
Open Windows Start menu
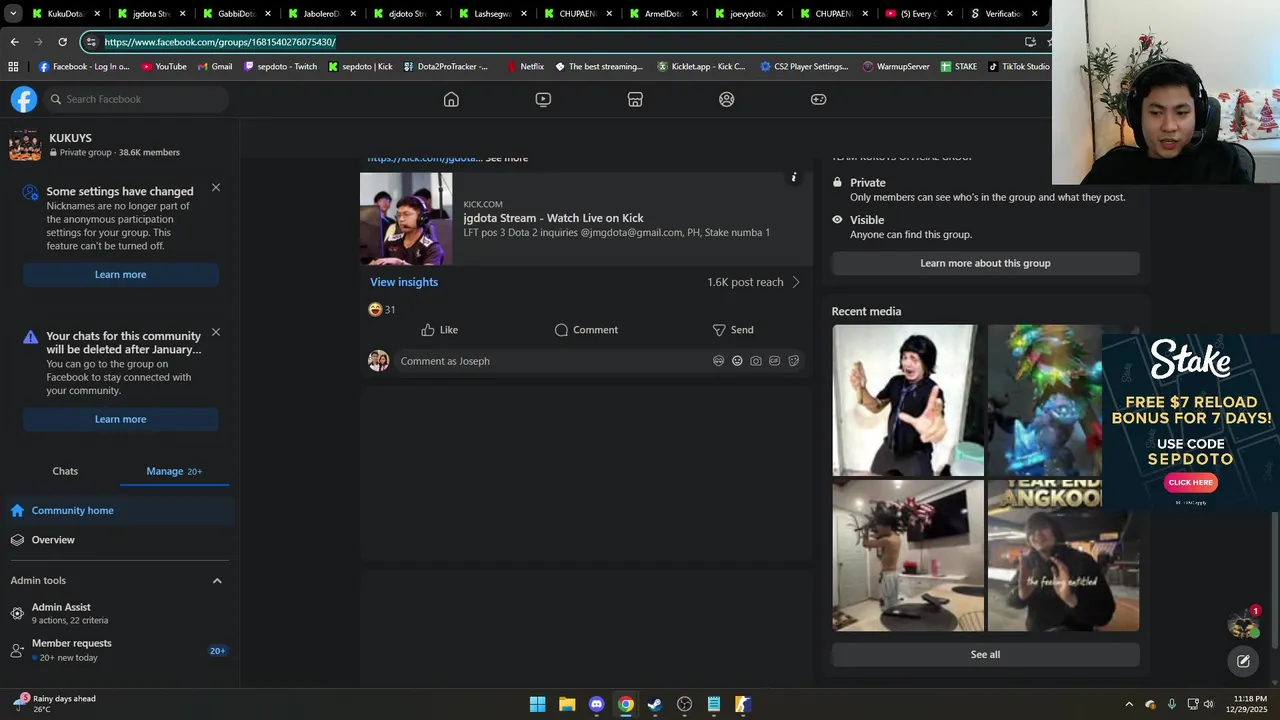pos(537,704)
